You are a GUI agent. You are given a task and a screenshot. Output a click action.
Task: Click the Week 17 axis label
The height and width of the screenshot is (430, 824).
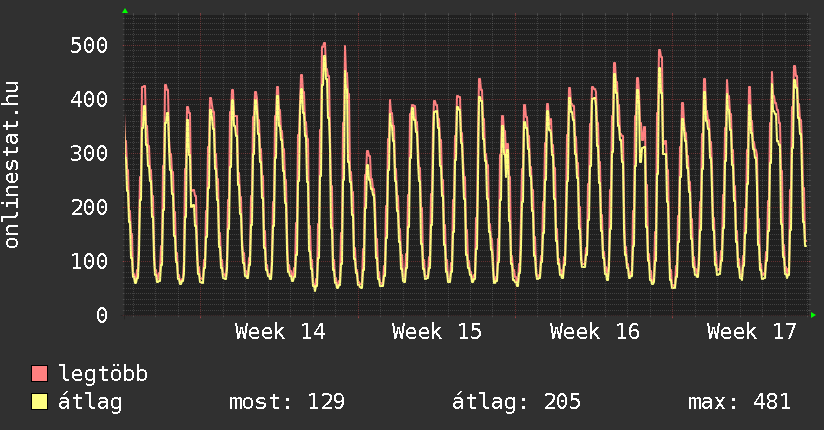click(x=752, y=331)
